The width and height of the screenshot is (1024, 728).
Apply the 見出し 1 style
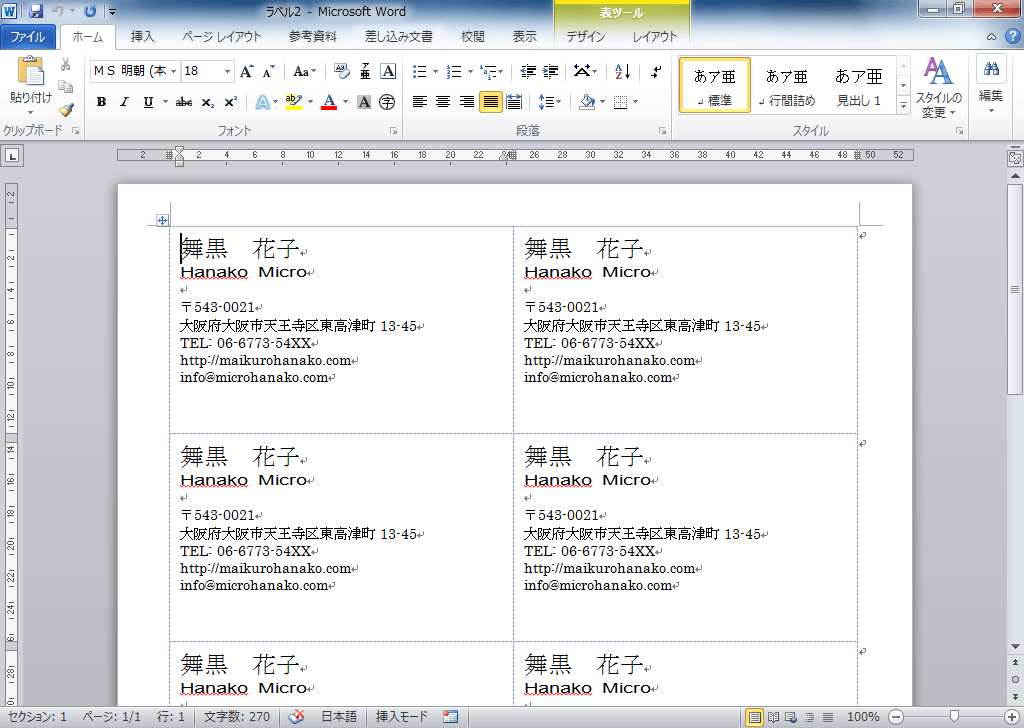tap(859, 86)
